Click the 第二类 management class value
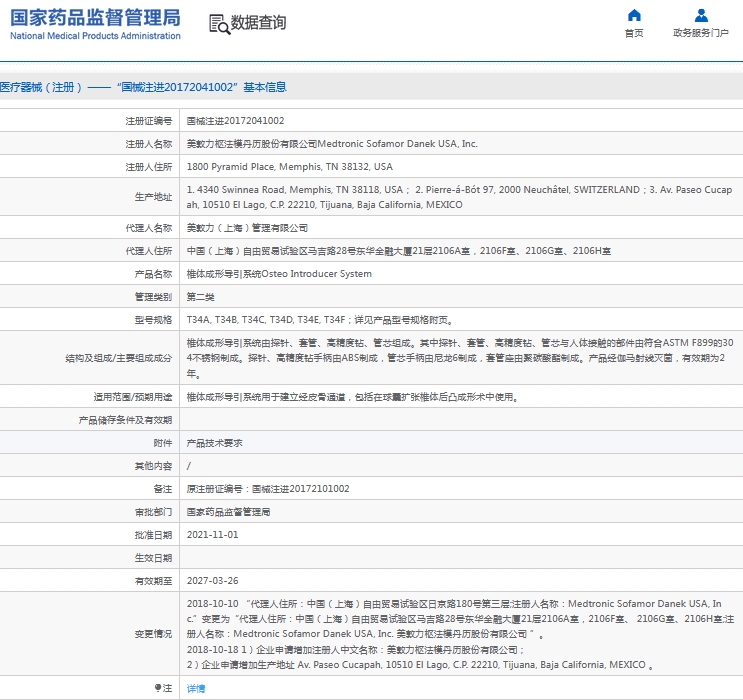Viewport: 743px width, 700px height. [200, 297]
